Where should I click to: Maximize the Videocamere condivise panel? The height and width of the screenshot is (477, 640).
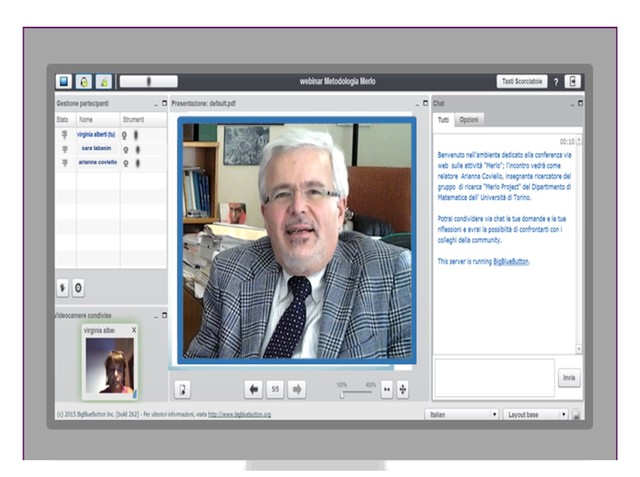(164, 315)
